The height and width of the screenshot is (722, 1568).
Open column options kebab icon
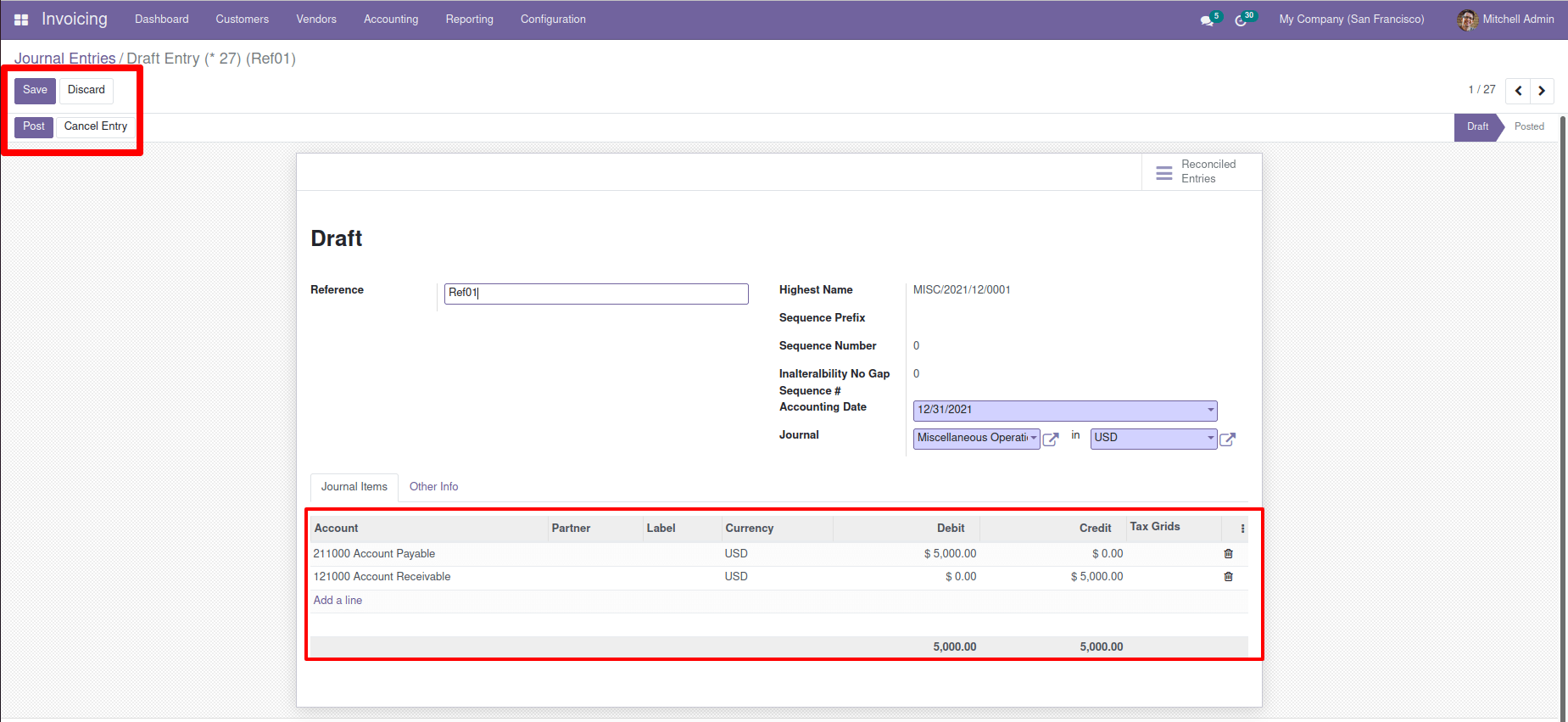tap(1242, 529)
